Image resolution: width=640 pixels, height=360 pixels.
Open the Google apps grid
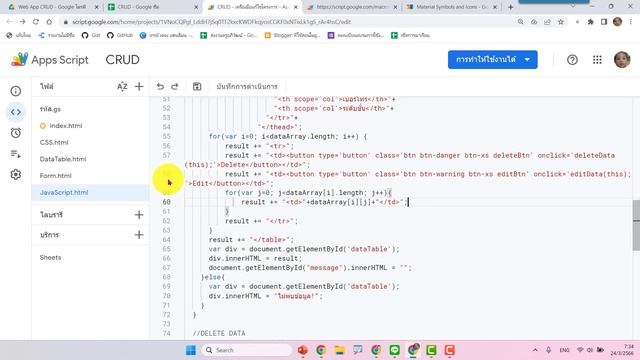click(x=597, y=60)
